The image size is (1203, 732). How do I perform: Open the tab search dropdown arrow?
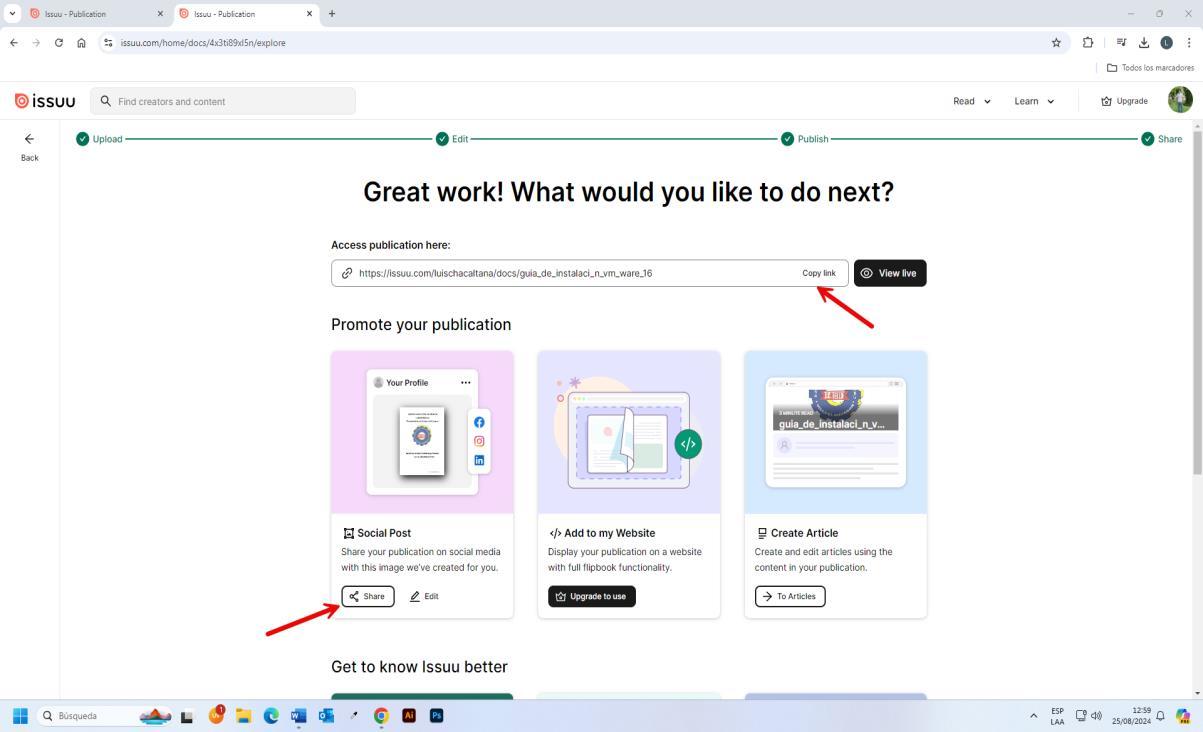tap(12, 14)
